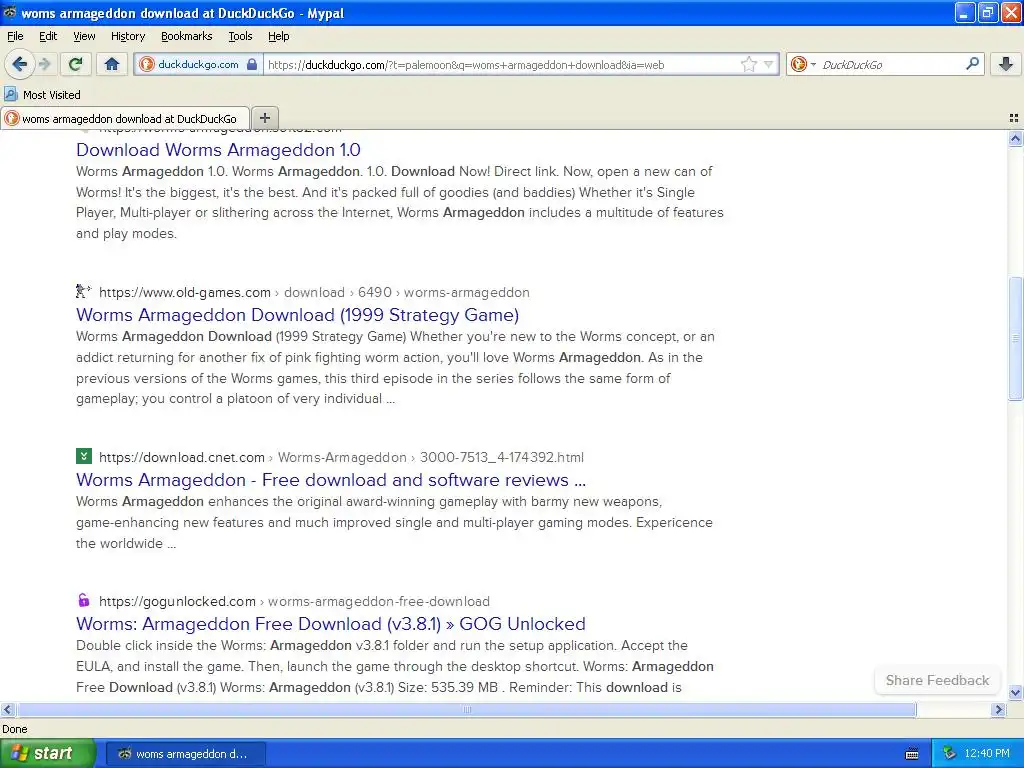Open the Most Visited bookmarks folder

click(x=42, y=95)
